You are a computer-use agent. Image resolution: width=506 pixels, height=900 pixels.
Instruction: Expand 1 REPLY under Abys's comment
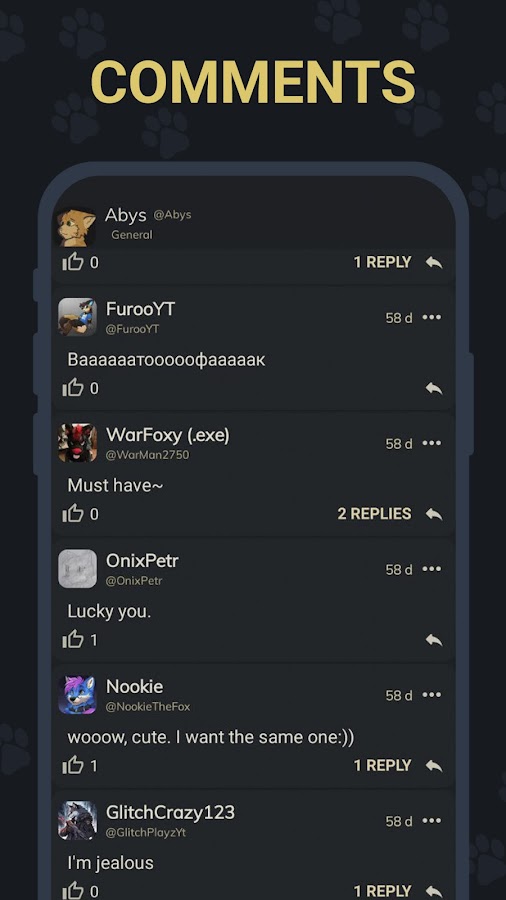click(x=382, y=262)
